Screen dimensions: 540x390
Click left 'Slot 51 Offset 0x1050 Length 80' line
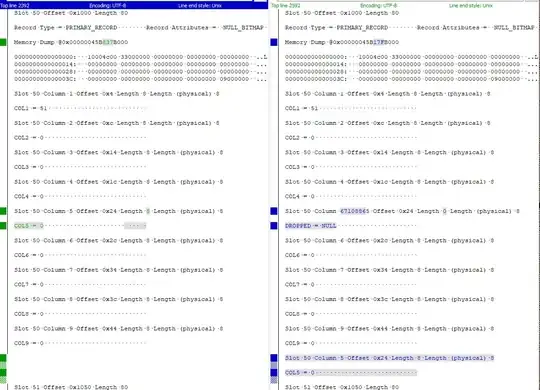click(71, 387)
